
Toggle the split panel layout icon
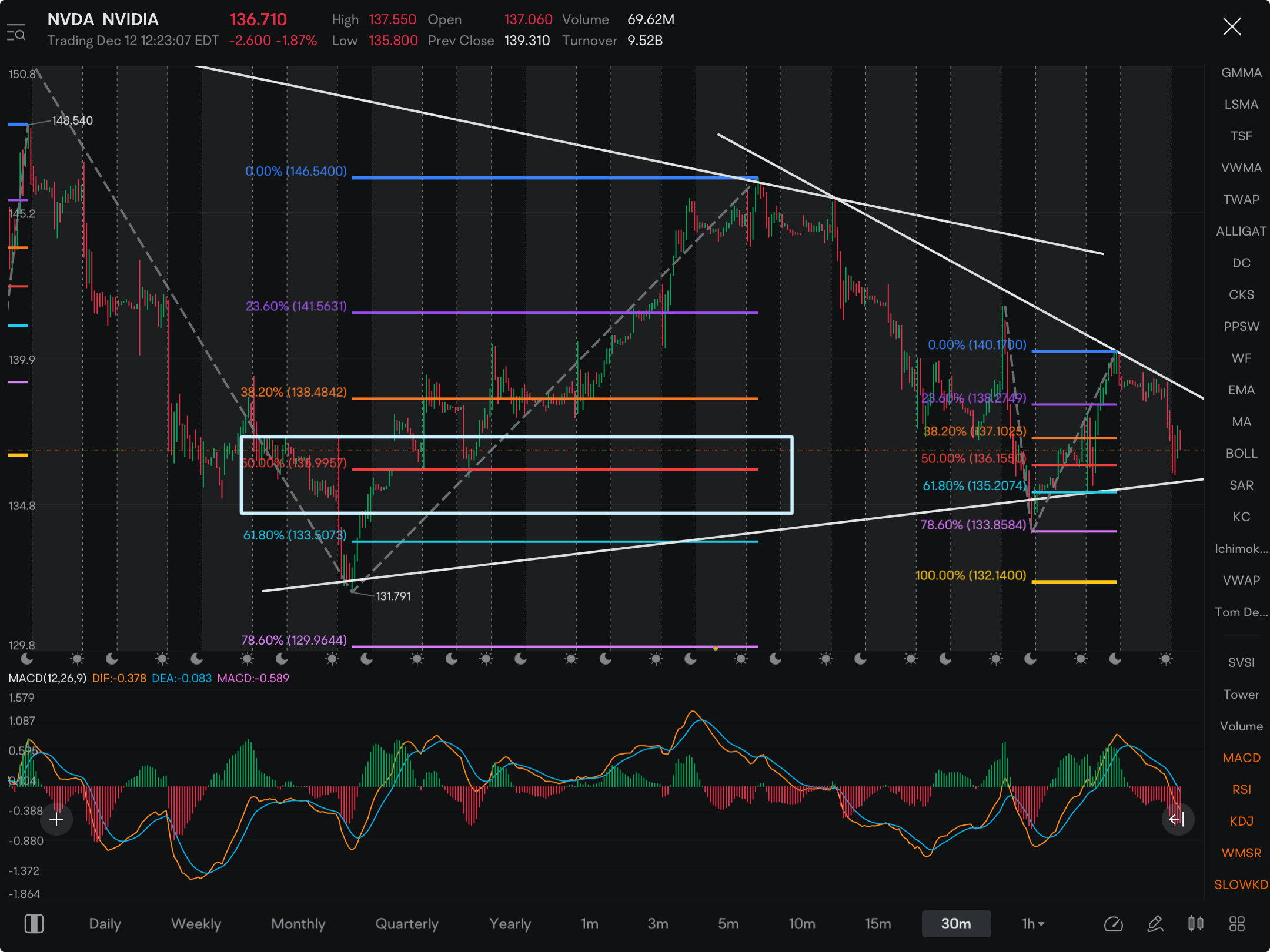tap(34, 924)
